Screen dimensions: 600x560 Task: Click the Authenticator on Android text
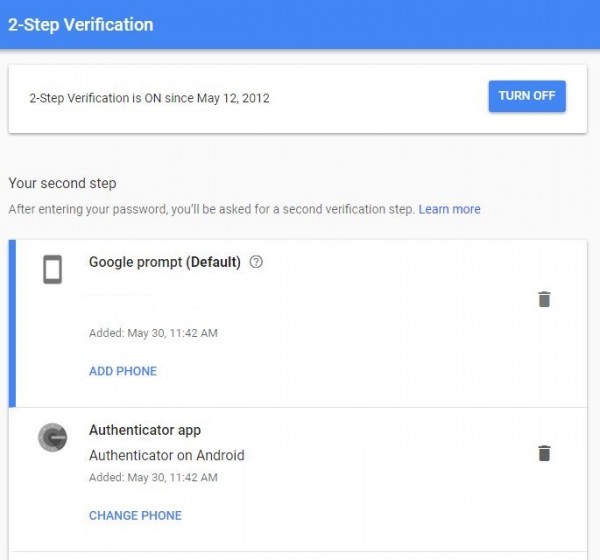click(x=167, y=455)
